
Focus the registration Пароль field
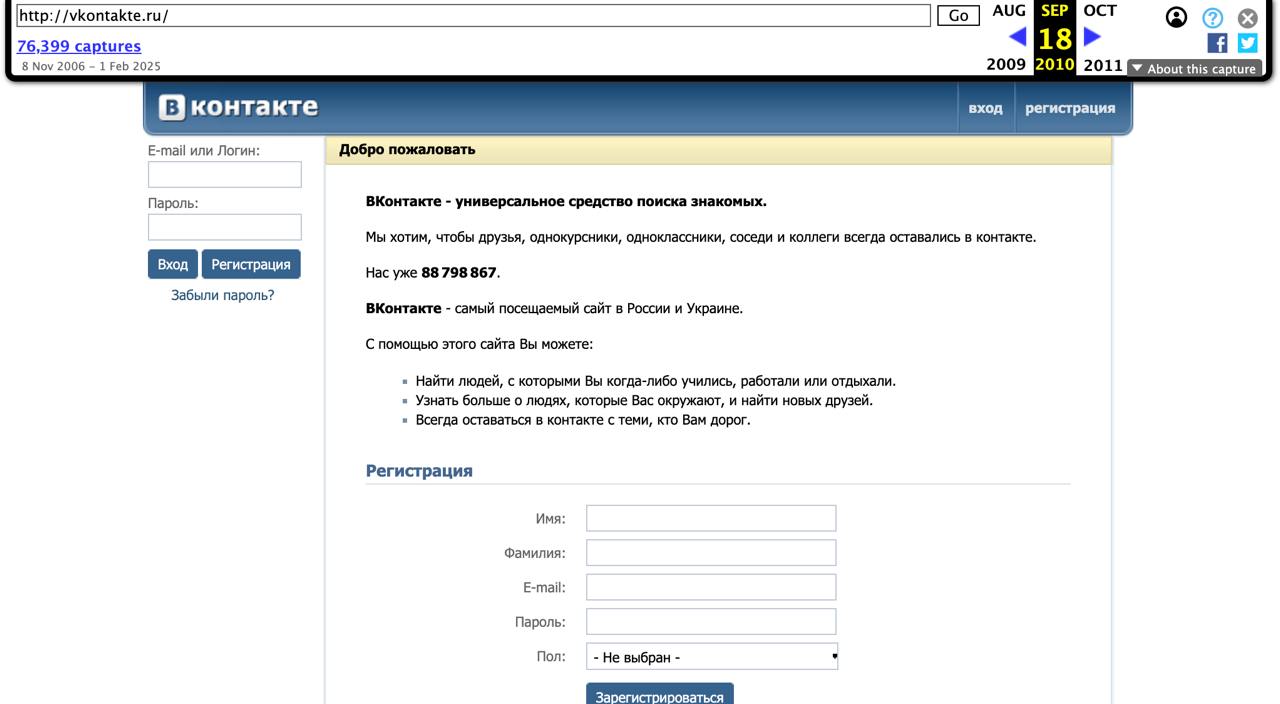tap(711, 622)
